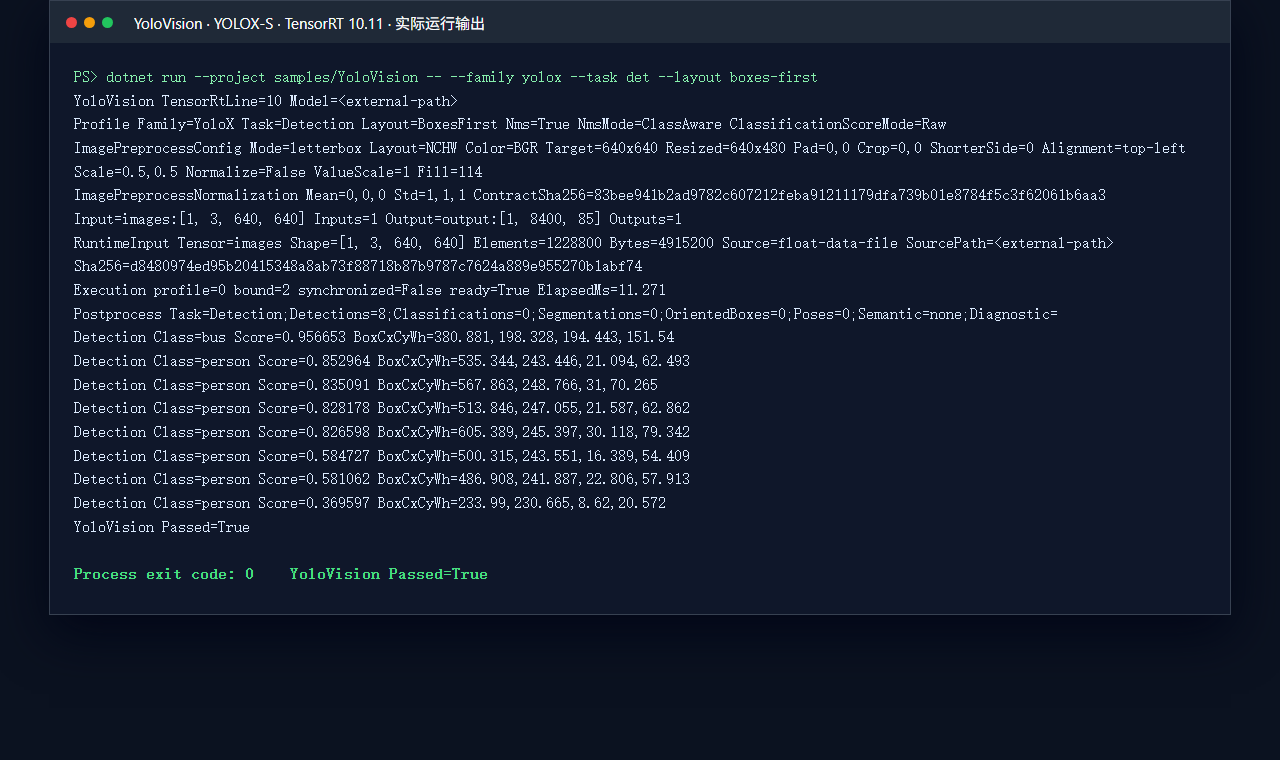Select the green "YoloVision Passed=True" summary text
The image size is (1280, 760).
pos(389,574)
